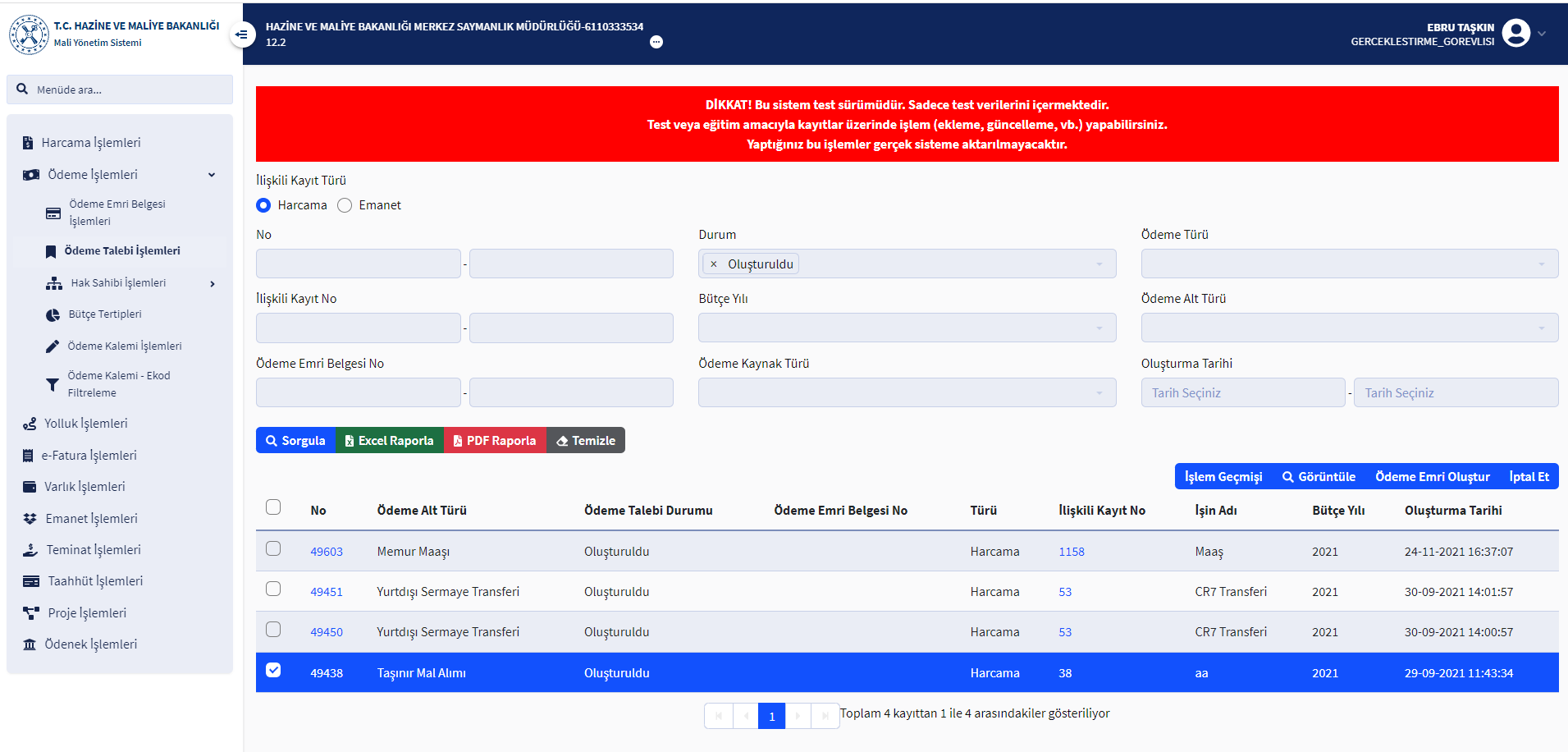Click the speech bubble icon in header

tap(656, 42)
